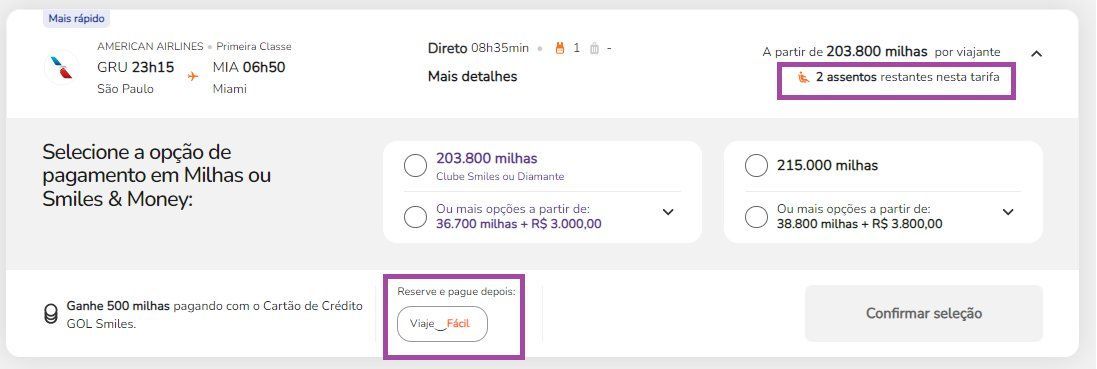The width and height of the screenshot is (1097, 369).
Task: Click the '2 assentos restantes nesta tarifa' notice
Action: [x=899, y=77]
